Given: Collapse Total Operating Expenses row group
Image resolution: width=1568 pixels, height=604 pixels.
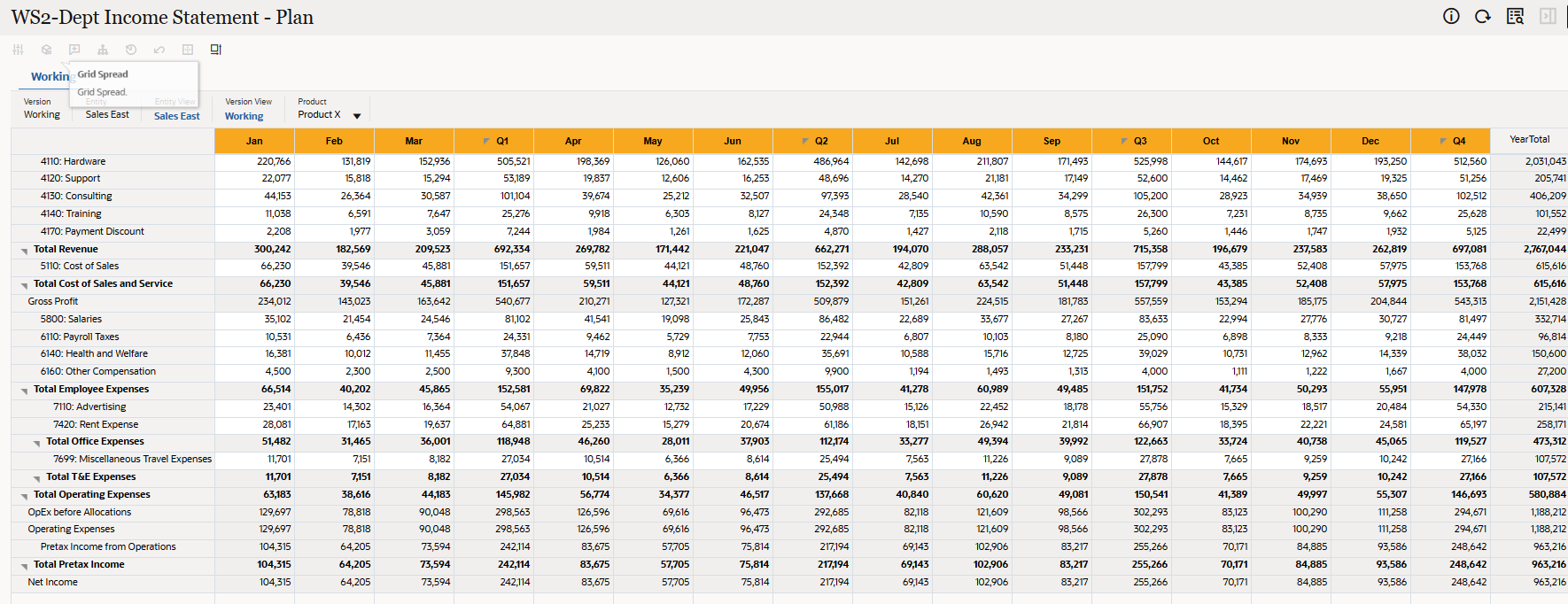Looking at the screenshot, I should click(x=25, y=496).
